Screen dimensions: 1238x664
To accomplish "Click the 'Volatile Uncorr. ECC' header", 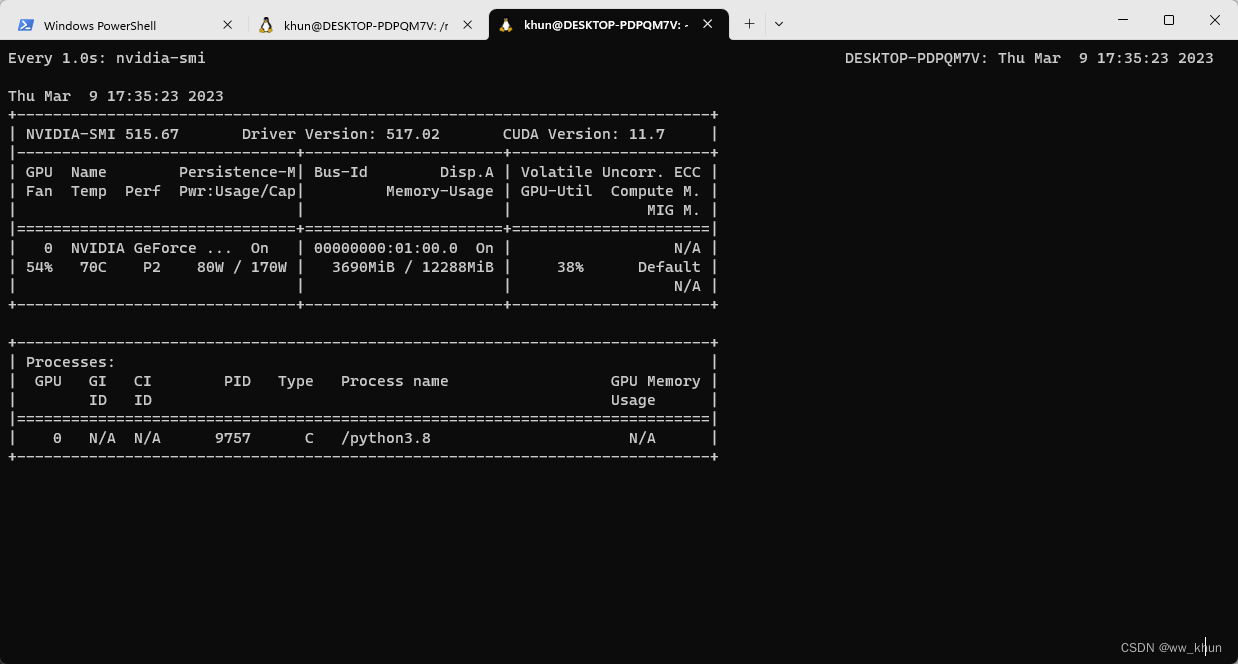I will coord(611,172).
